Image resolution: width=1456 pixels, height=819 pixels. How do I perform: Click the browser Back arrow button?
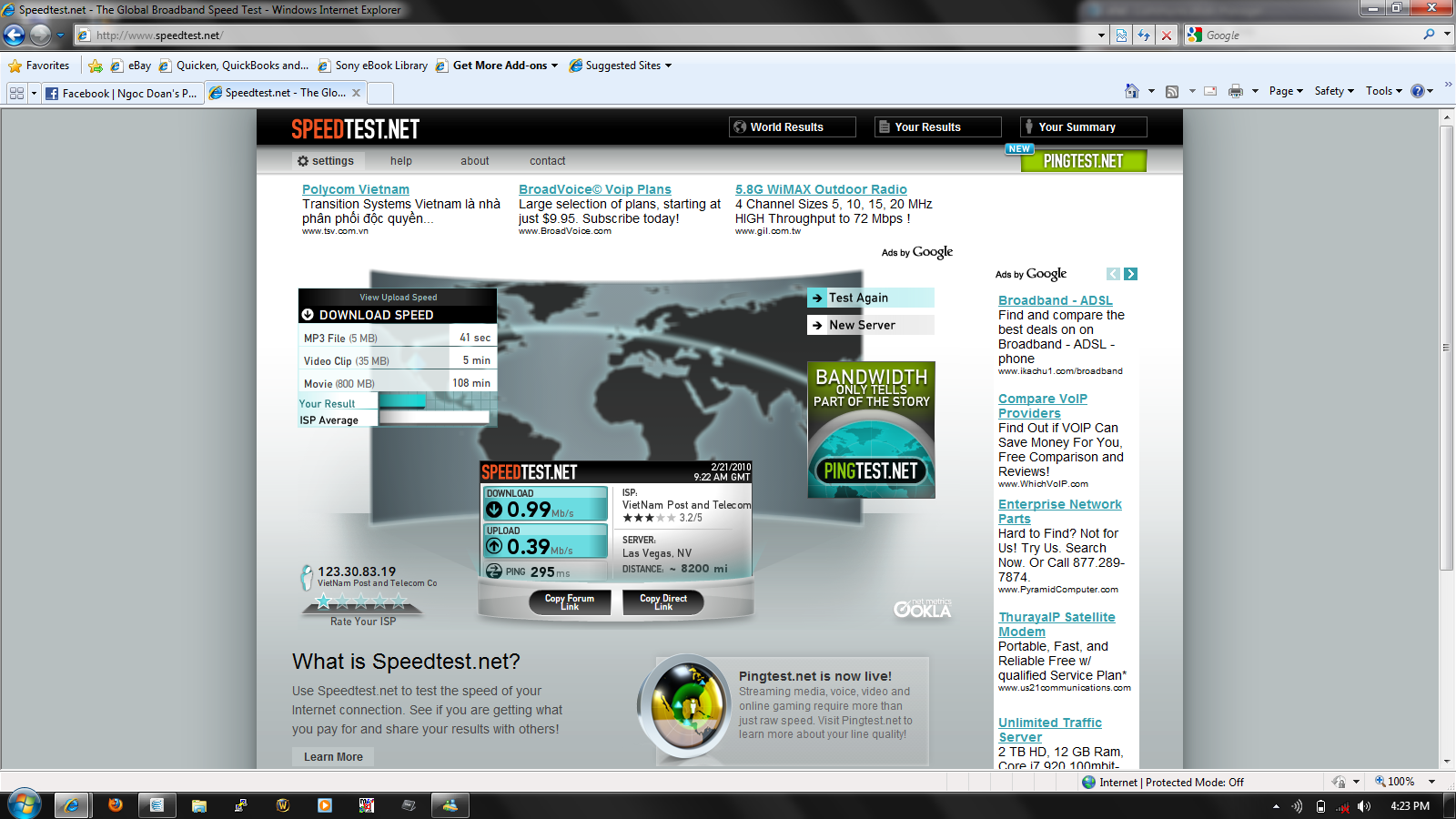click(x=14, y=35)
